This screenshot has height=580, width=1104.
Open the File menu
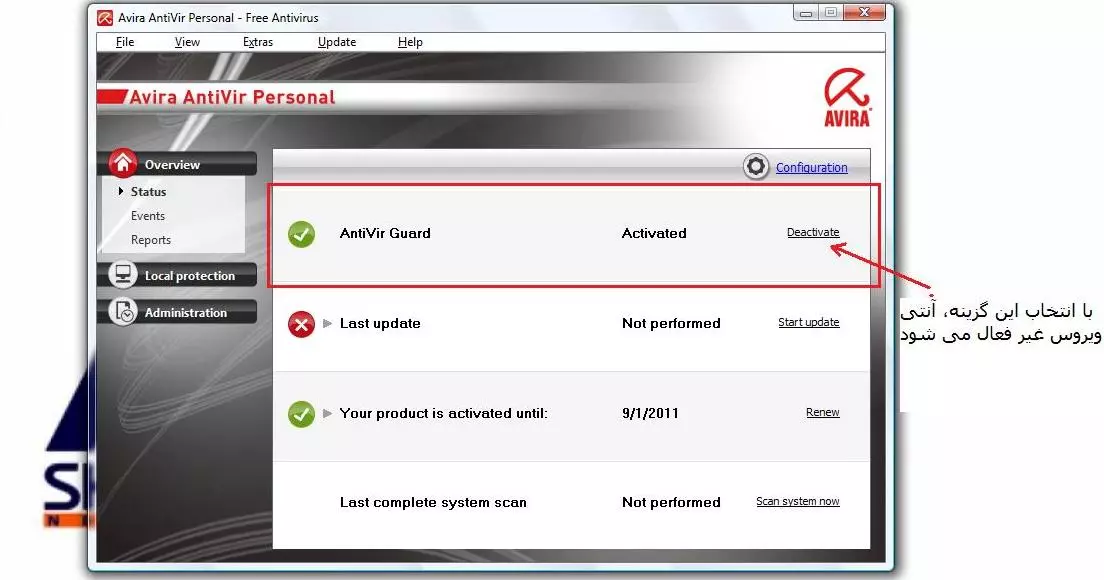coord(125,42)
